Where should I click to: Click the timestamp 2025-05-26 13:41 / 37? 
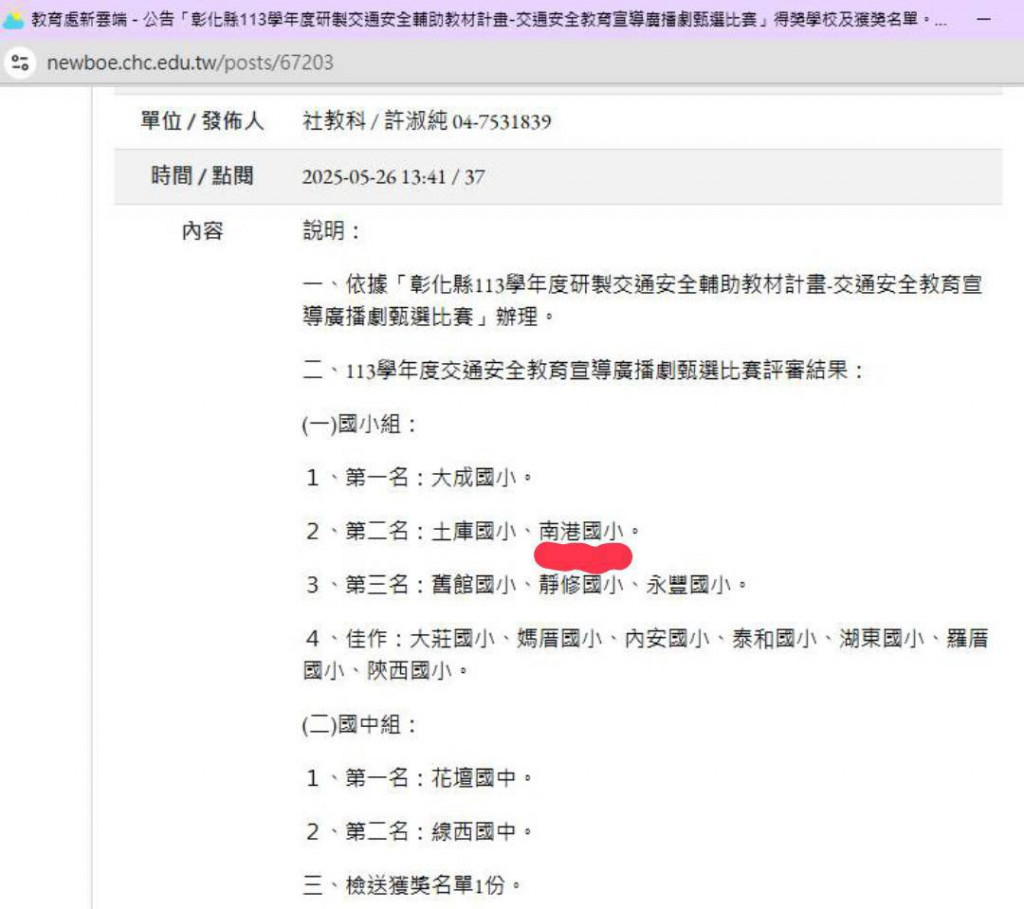tap(393, 177)
